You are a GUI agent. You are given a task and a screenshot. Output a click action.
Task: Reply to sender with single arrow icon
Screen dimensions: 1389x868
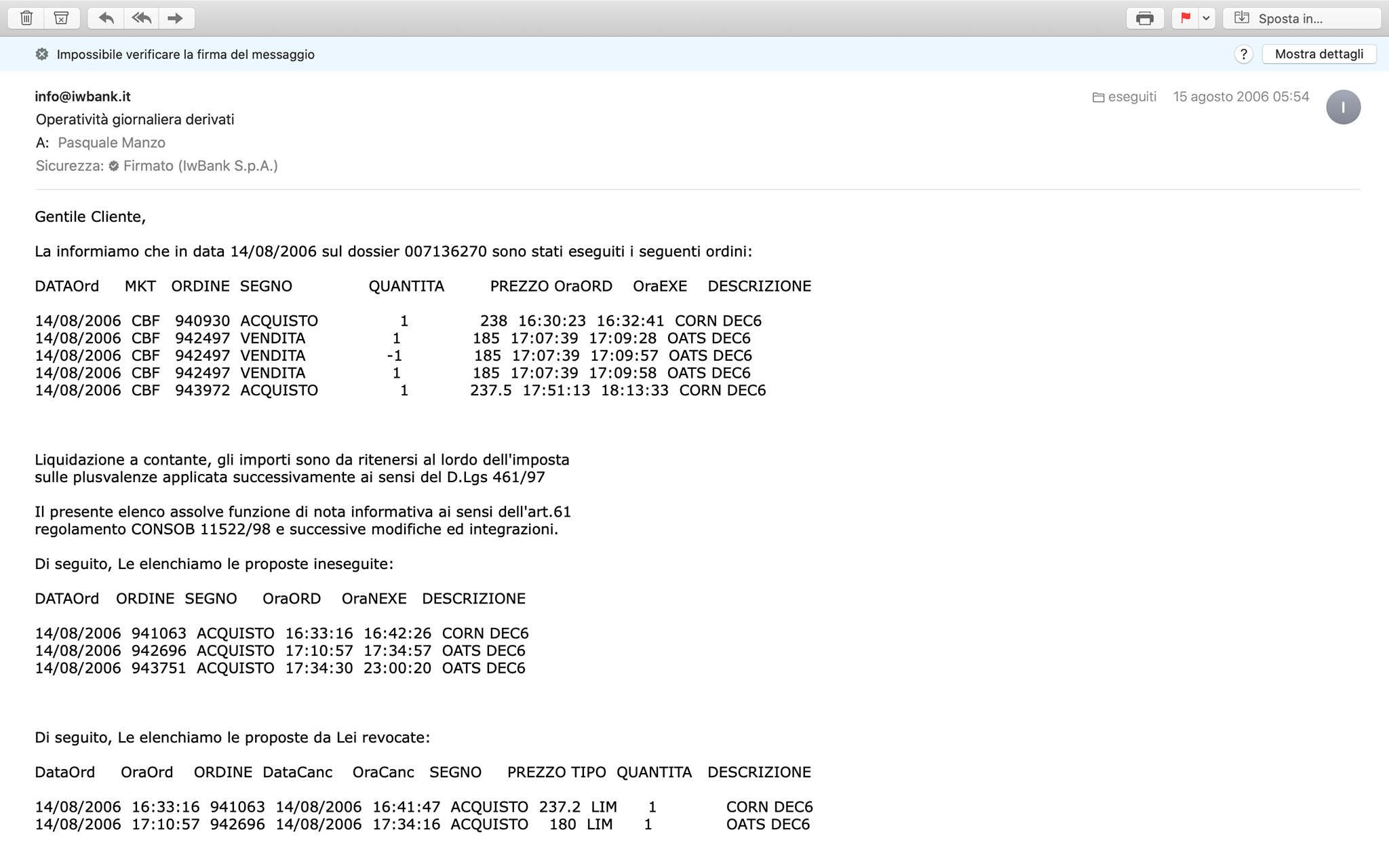click(106, 18)
